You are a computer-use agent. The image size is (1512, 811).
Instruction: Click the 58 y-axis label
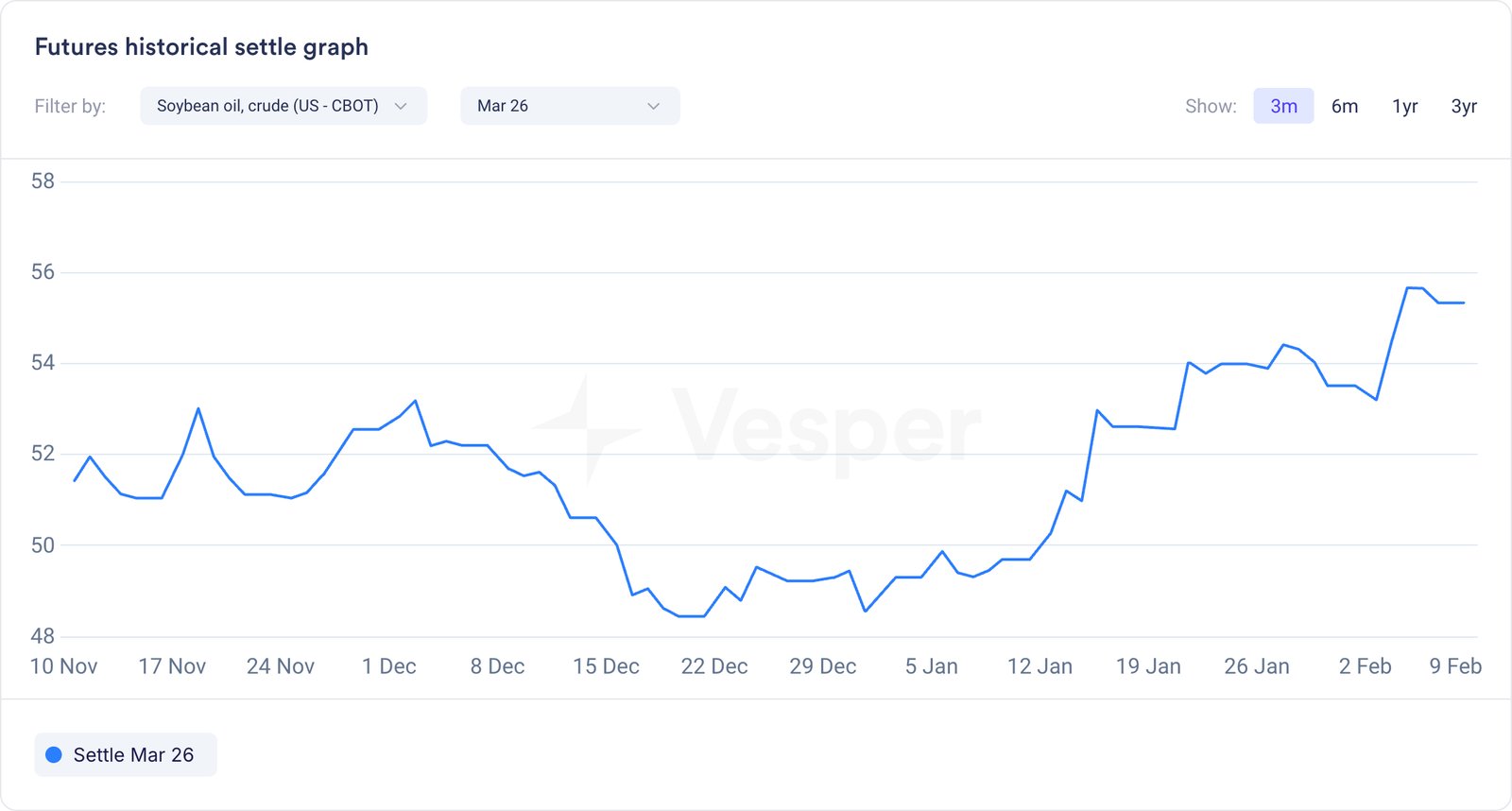pos(43,181)
